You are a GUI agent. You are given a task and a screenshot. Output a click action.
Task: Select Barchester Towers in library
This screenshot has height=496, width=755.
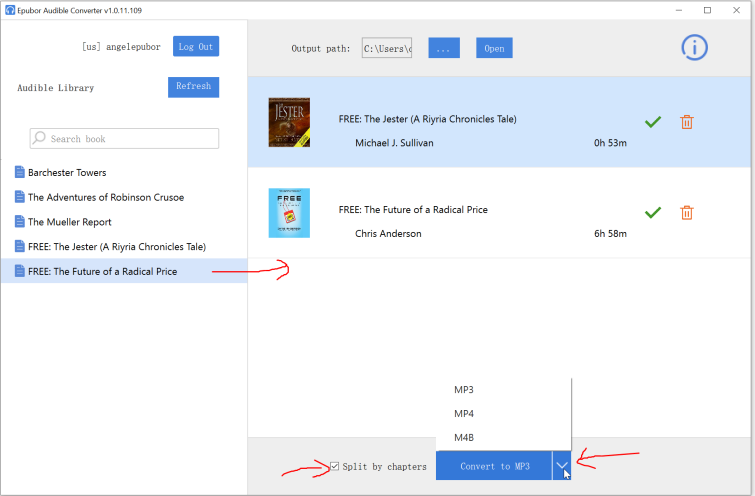pos(67,172)
